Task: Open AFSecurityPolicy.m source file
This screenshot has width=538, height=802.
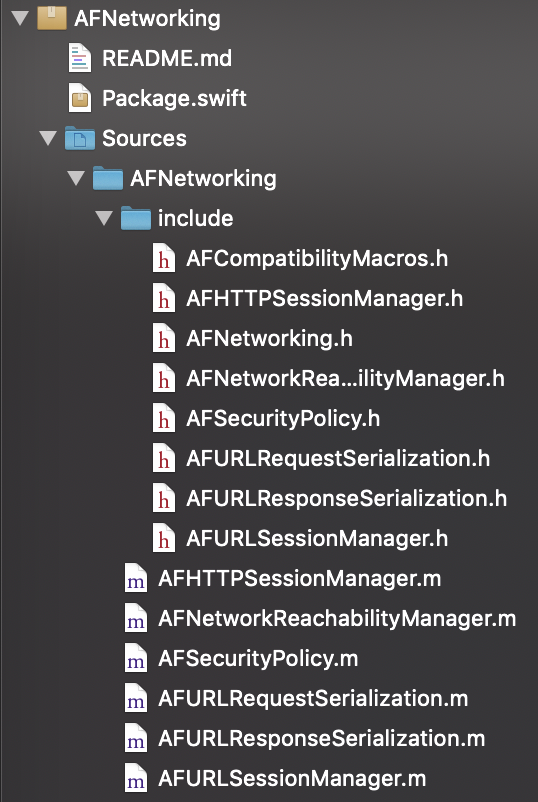Action: pyautogui.click(x=258, y=658)
